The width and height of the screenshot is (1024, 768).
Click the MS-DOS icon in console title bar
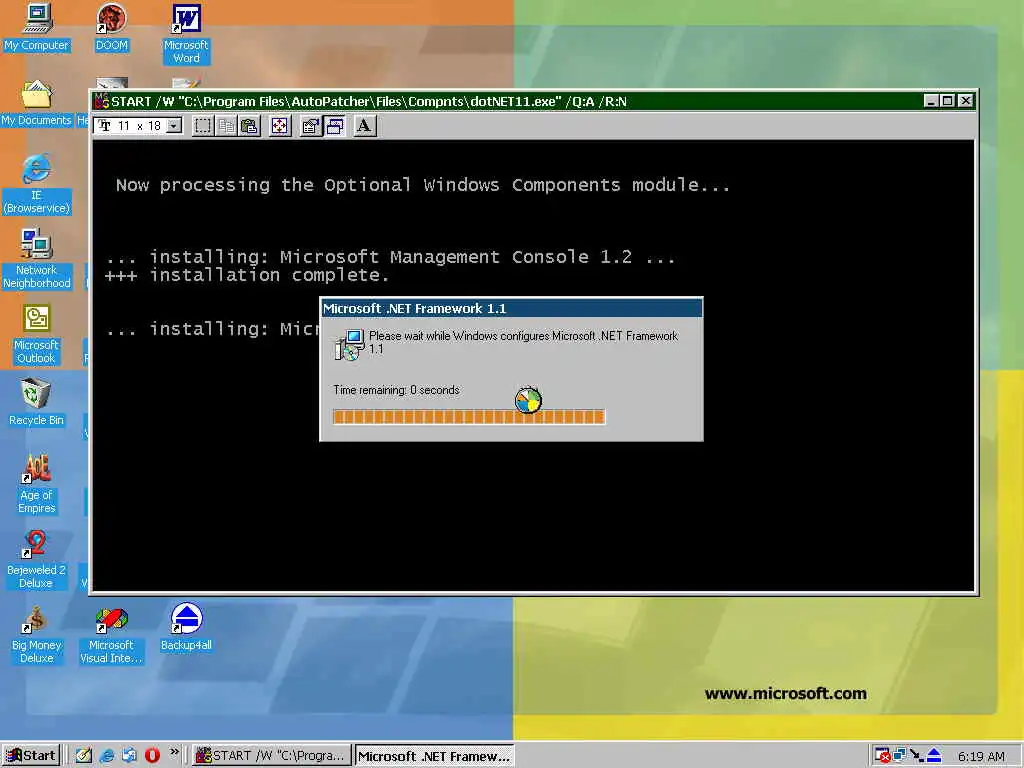pyautogui.click(x=101, y=101)
